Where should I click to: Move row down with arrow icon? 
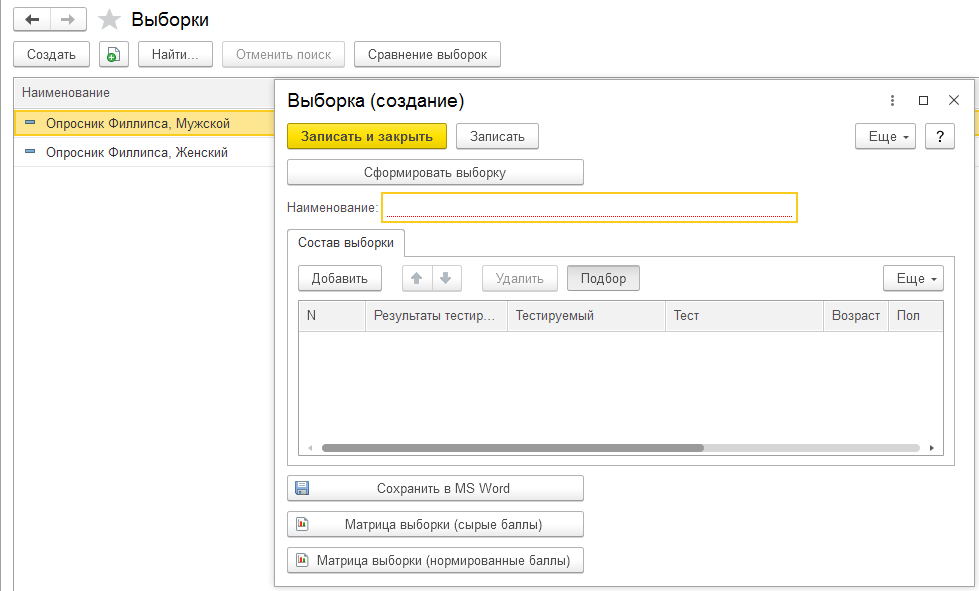(x=445, y=278)
